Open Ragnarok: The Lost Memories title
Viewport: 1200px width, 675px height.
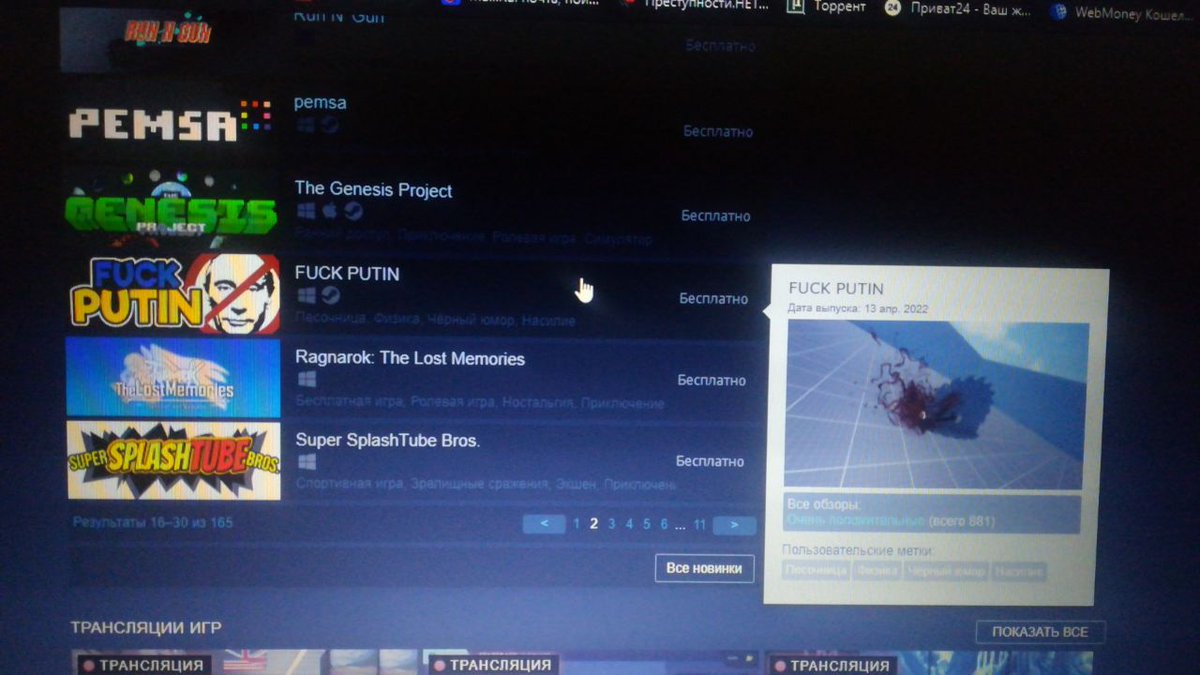click(410, 358)
